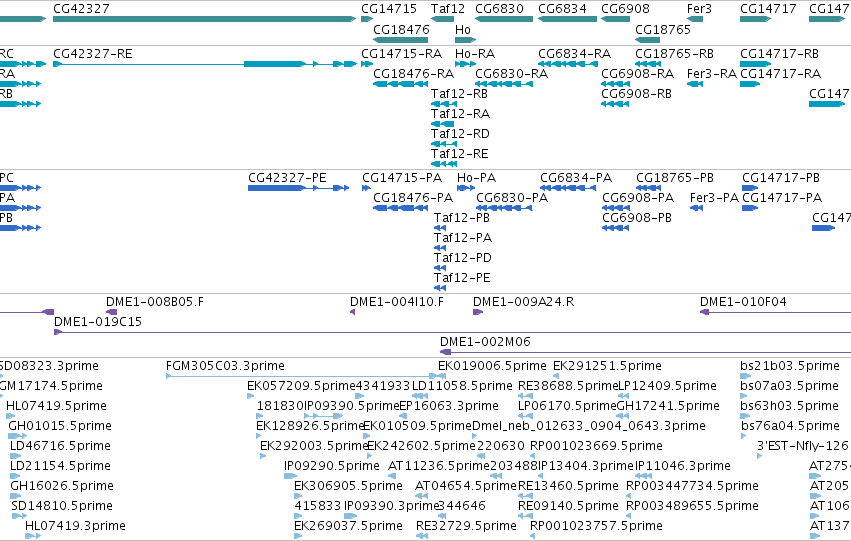
Task: Open BAC end DME1-009A24.R
Action: click(x=478, y=312)
